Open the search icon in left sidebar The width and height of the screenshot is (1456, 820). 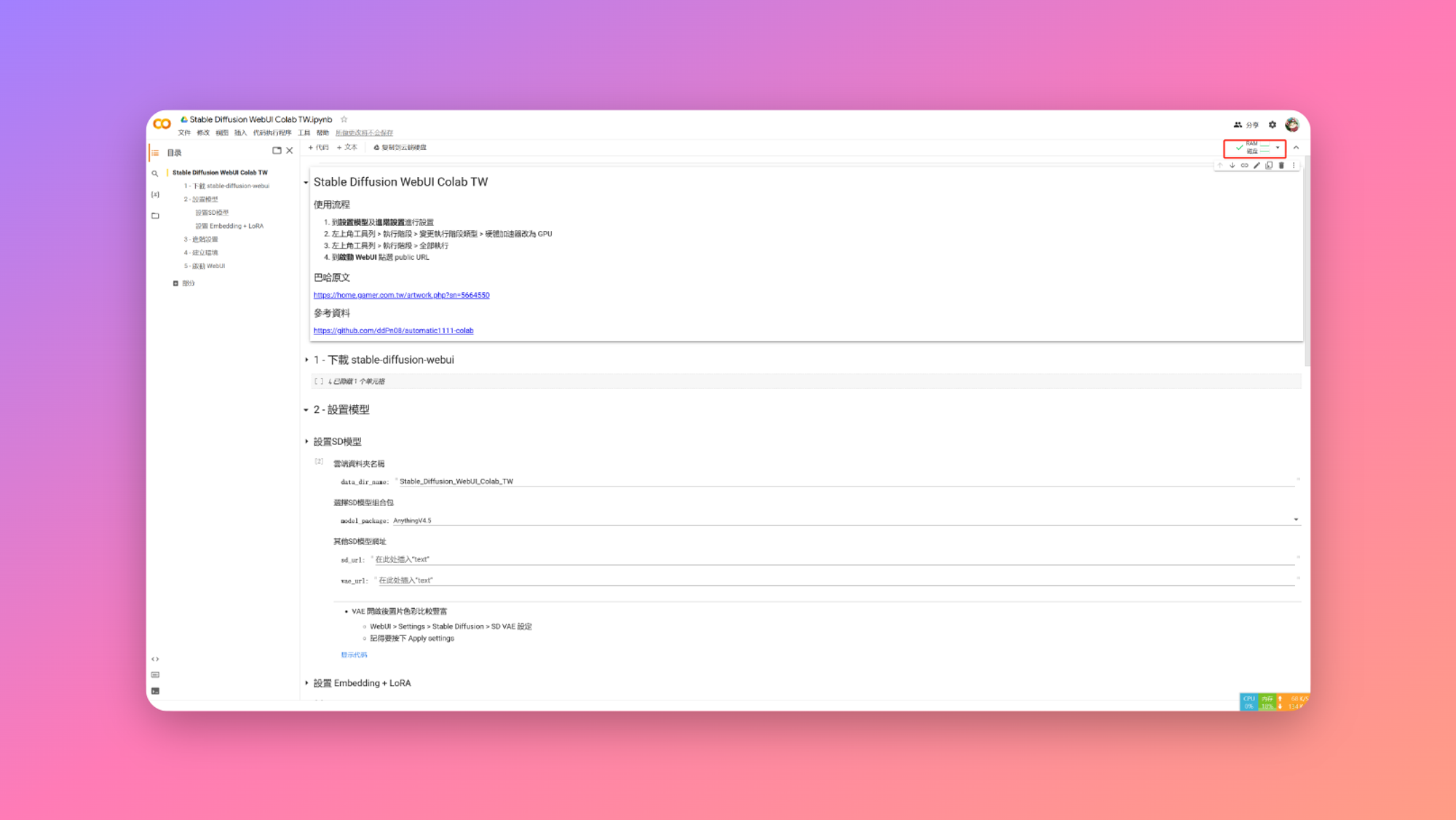click(155, 173)
